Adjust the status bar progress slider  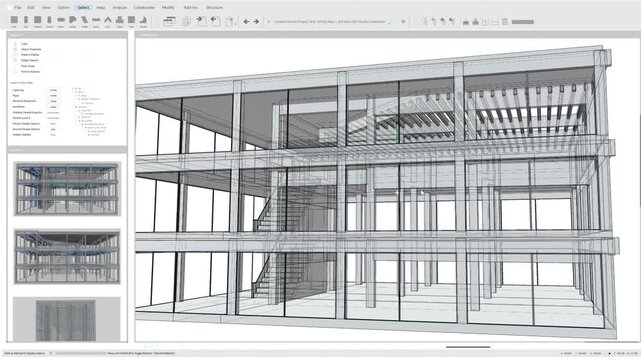(81, 353)
